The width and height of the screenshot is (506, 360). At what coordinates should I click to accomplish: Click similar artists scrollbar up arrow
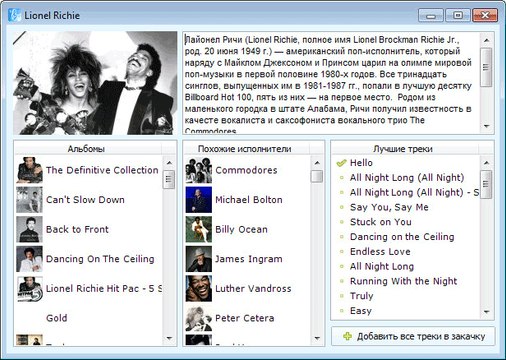click(317, 163)
